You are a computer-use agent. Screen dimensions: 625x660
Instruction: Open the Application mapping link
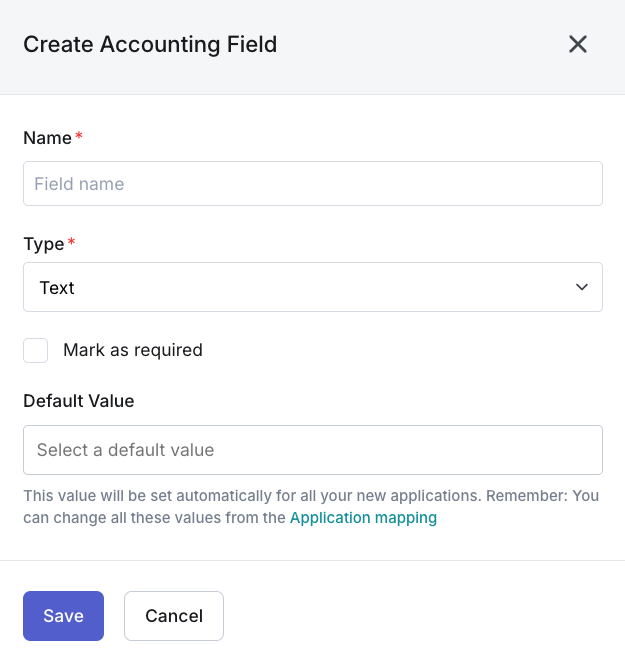(x=363, y=518)
